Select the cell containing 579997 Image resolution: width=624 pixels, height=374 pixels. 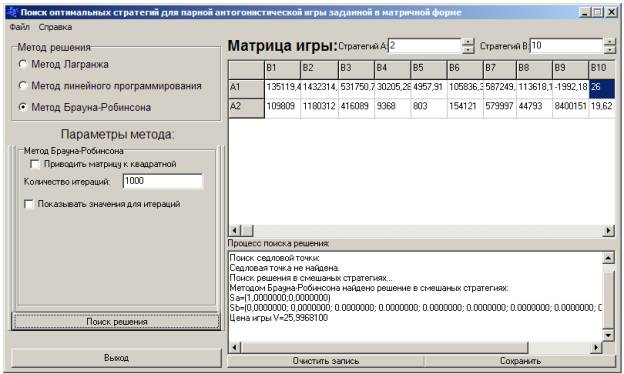(x=500, y=108)
